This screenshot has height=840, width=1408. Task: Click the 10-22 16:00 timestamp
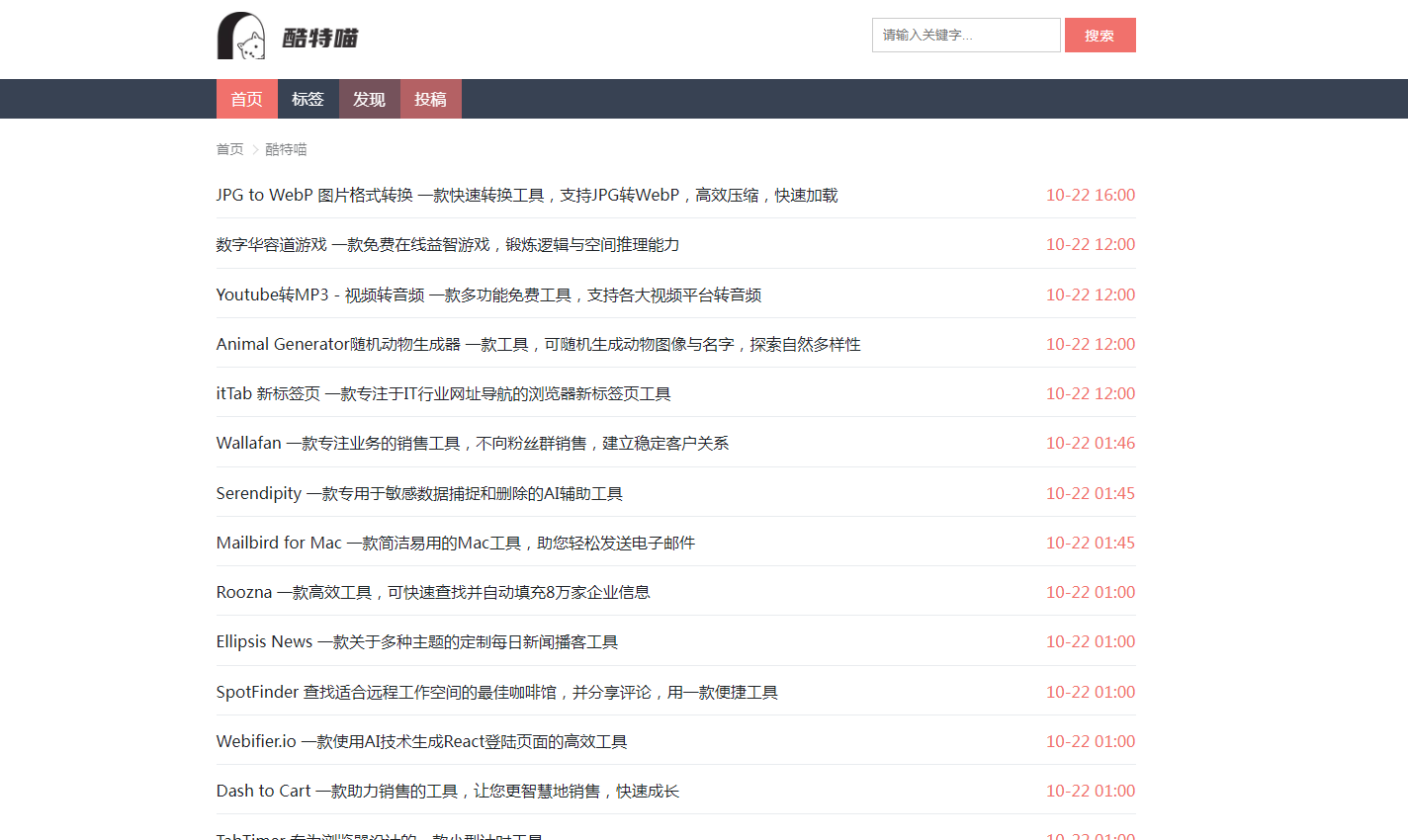pyautogui.click(x=1091, y=195)
